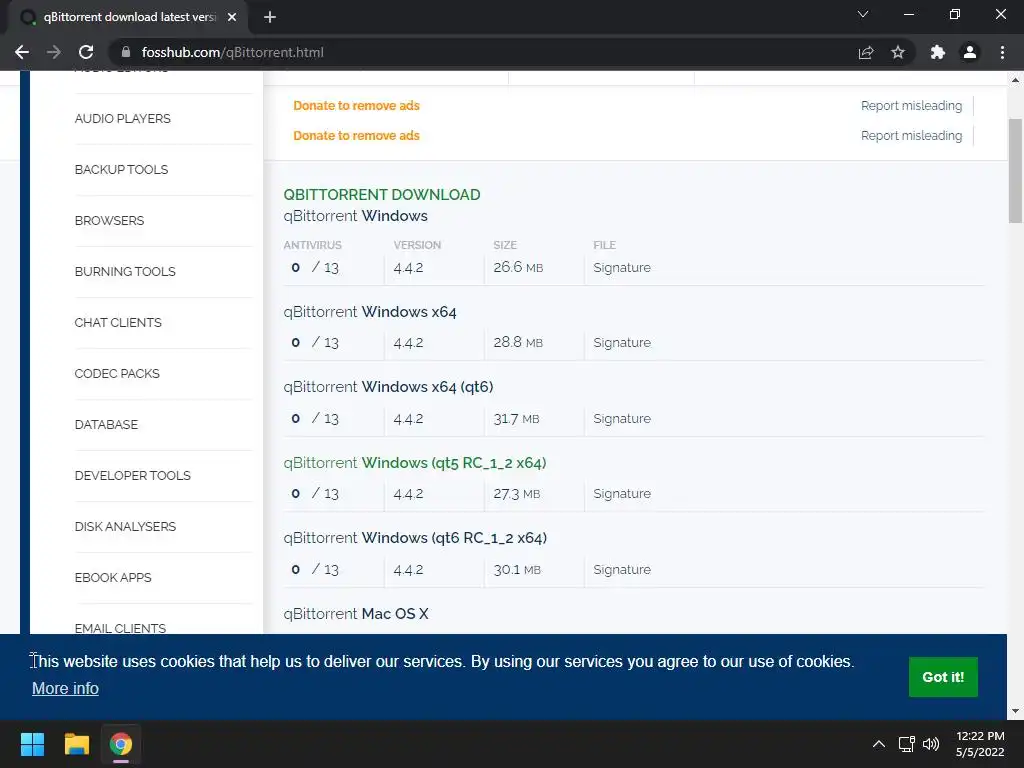Open the volume tray icon

[x=931, y=744]
